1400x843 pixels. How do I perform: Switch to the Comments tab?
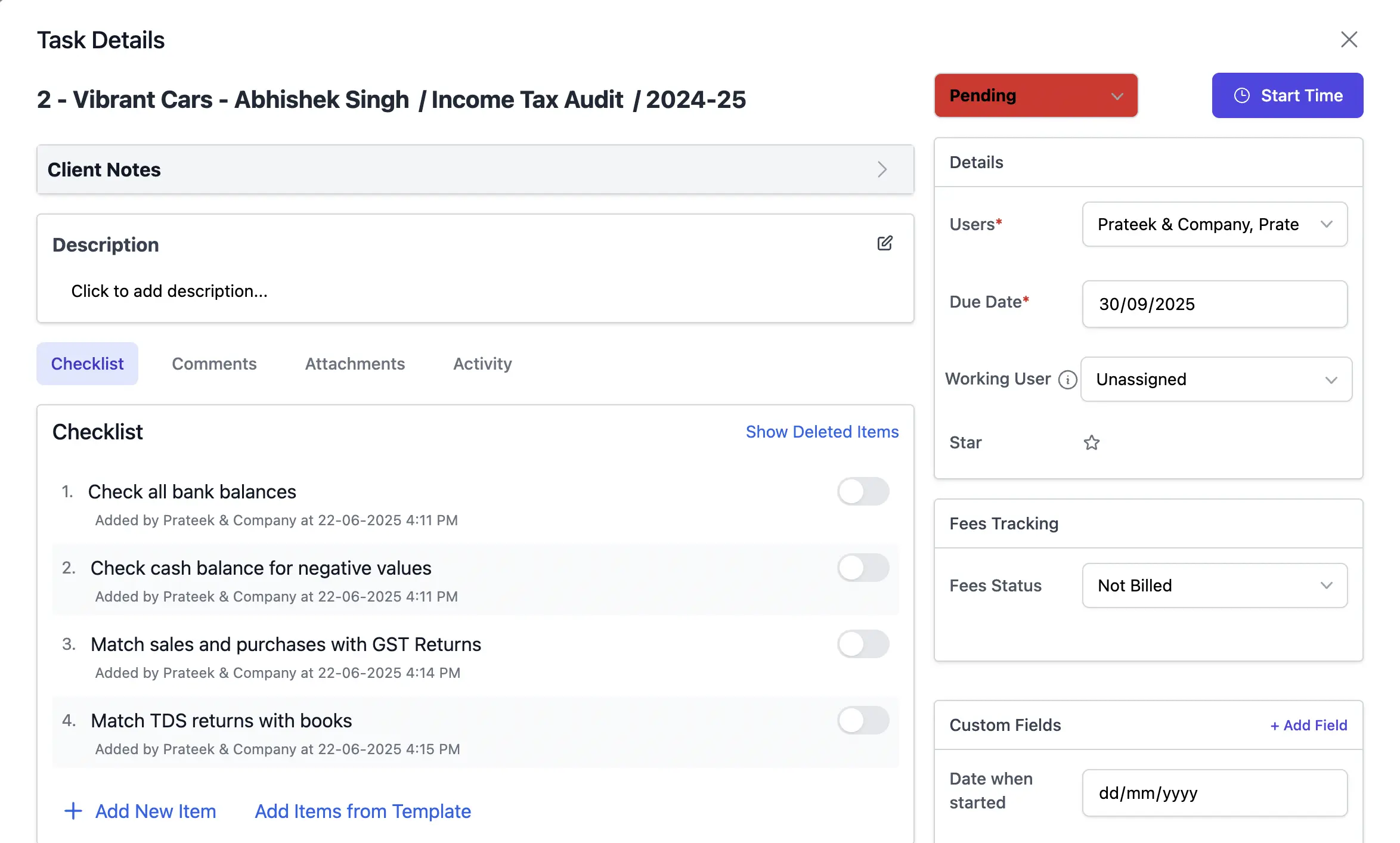(214, 364)
